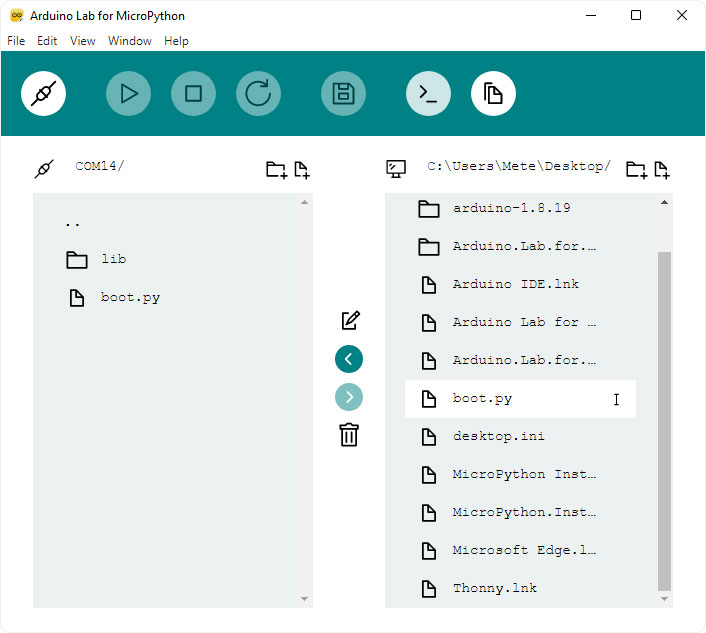706x633 pixels.
Task: Open the Window menu
Action: (130, 41)
